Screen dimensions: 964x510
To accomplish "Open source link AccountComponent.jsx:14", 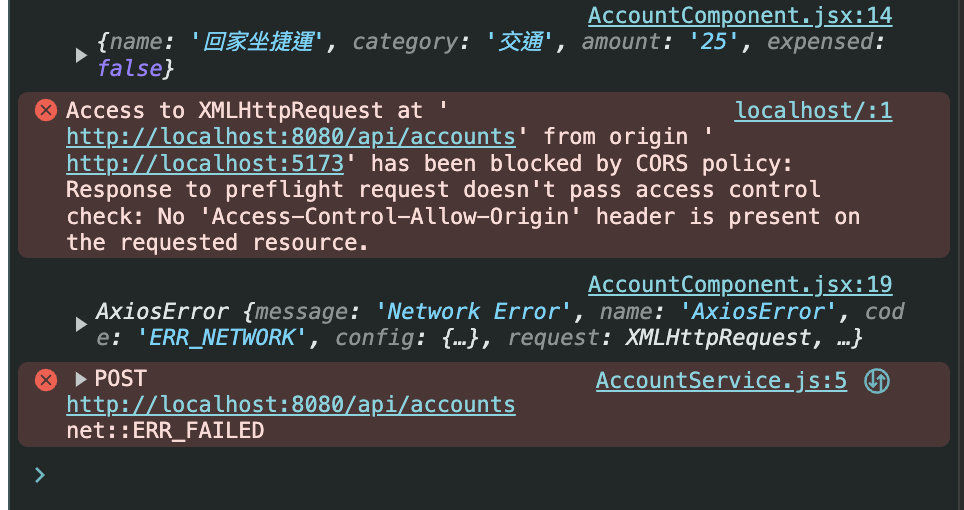I will (x=740, y=15).
